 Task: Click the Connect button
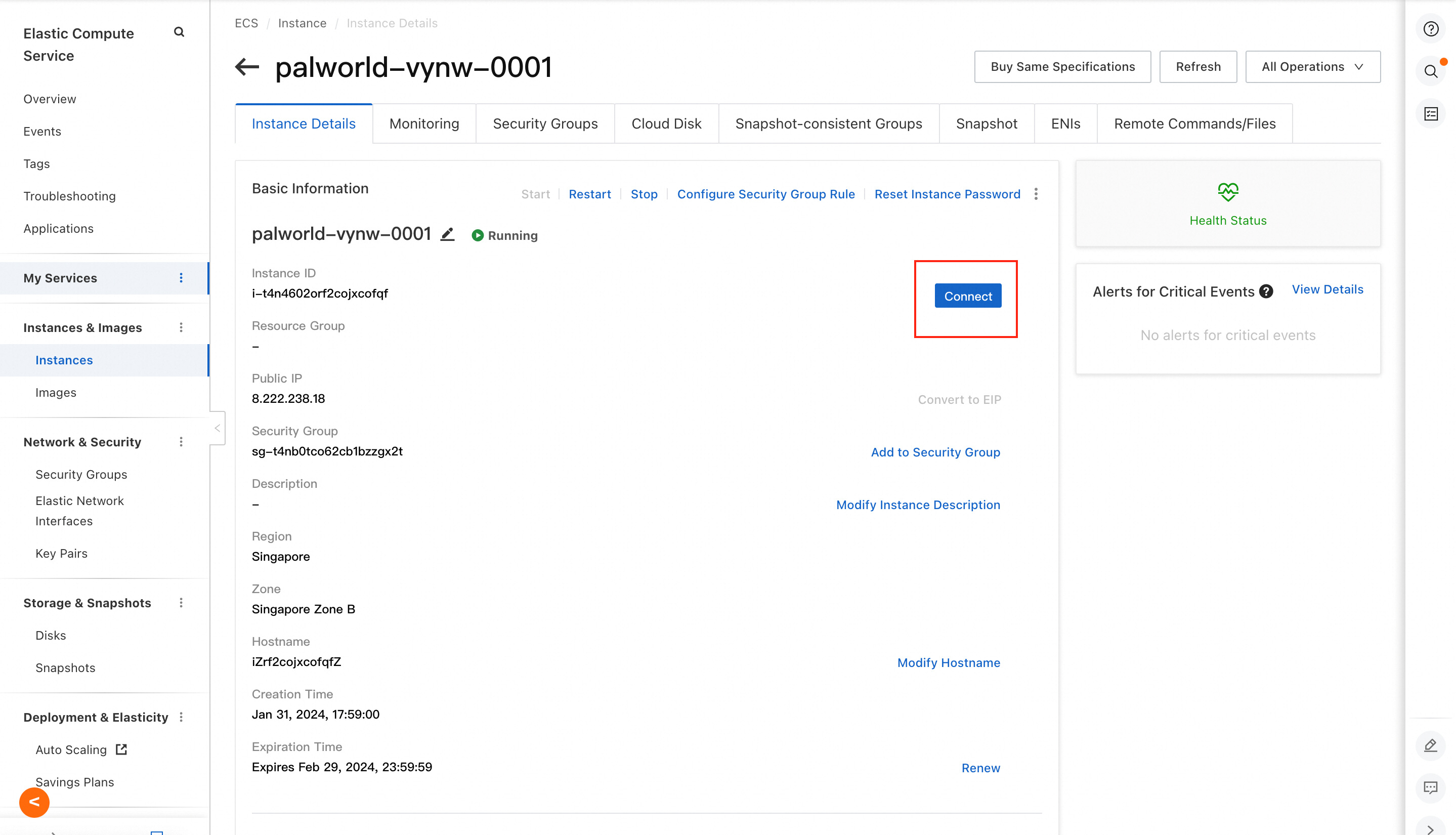click(968, 296)
